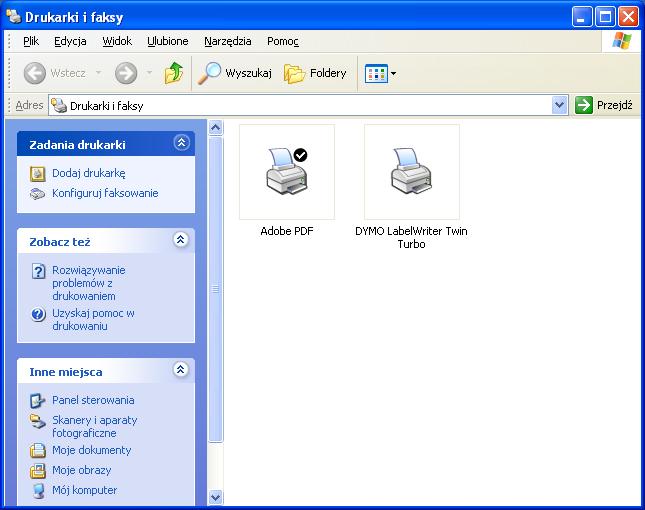The width and height of the screenshot is (645, 510).
Task: Click the Wyszukaj magnifier icon
Action: point(209,73)
